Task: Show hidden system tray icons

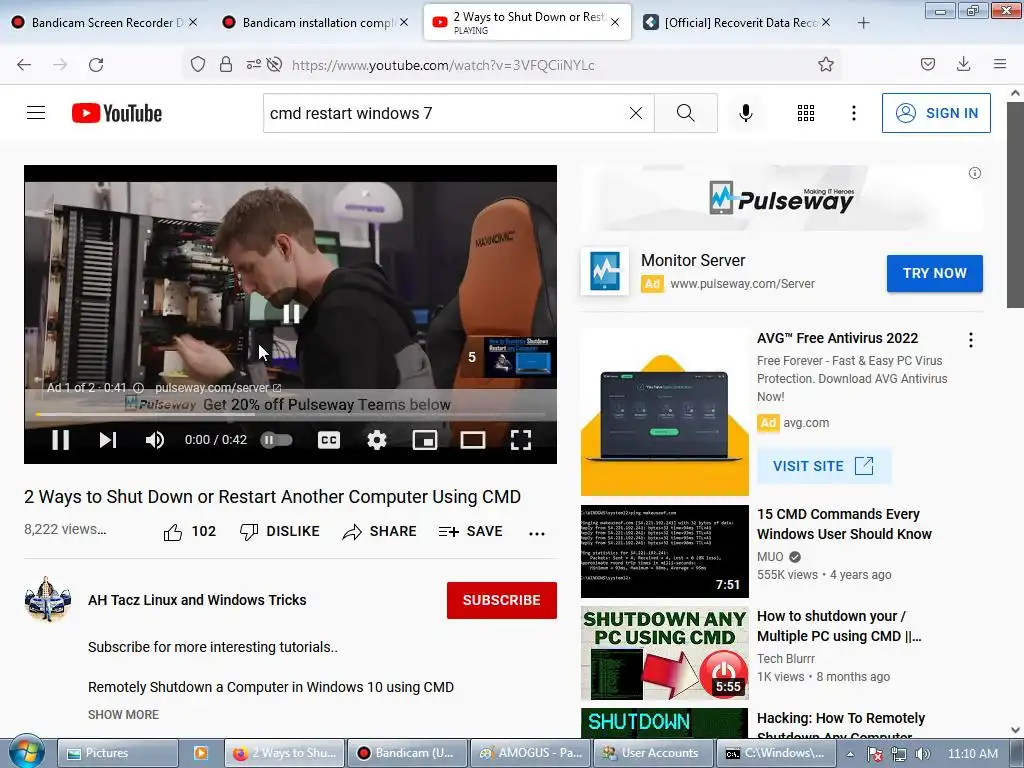Action: point(851,754)
